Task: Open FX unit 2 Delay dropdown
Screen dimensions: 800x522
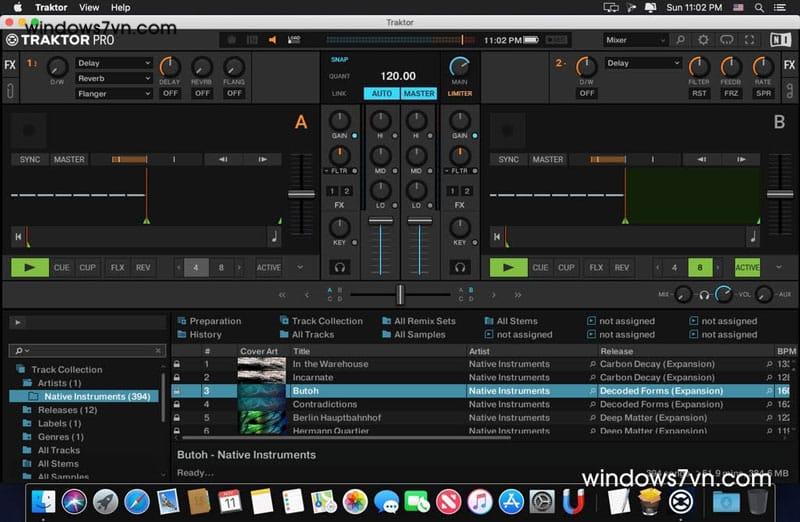Action: [x=643, y=63]
